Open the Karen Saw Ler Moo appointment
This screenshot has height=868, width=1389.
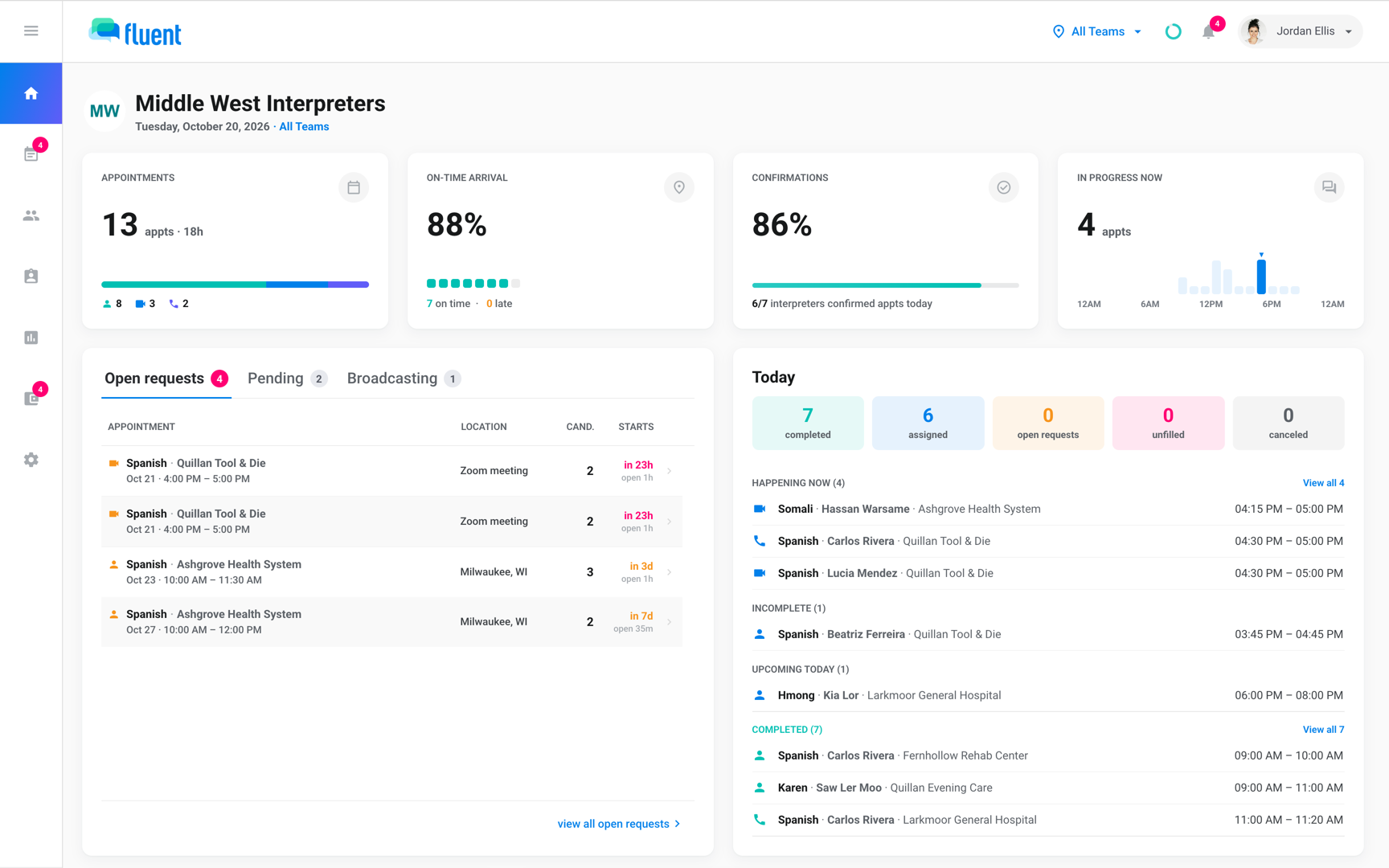click(1047, 788)
